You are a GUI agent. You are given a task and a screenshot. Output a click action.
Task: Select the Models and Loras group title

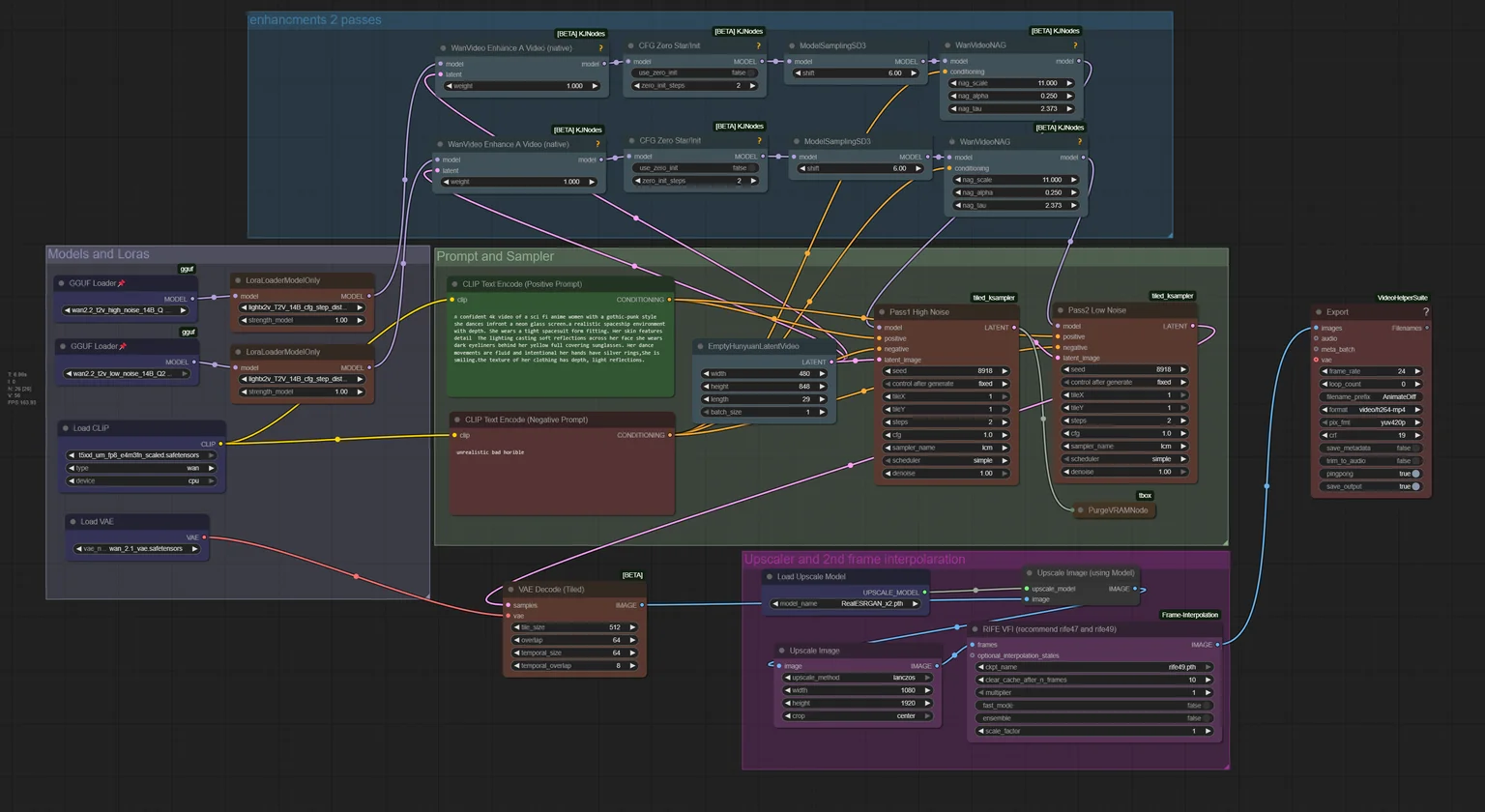(x=99, y=254)
